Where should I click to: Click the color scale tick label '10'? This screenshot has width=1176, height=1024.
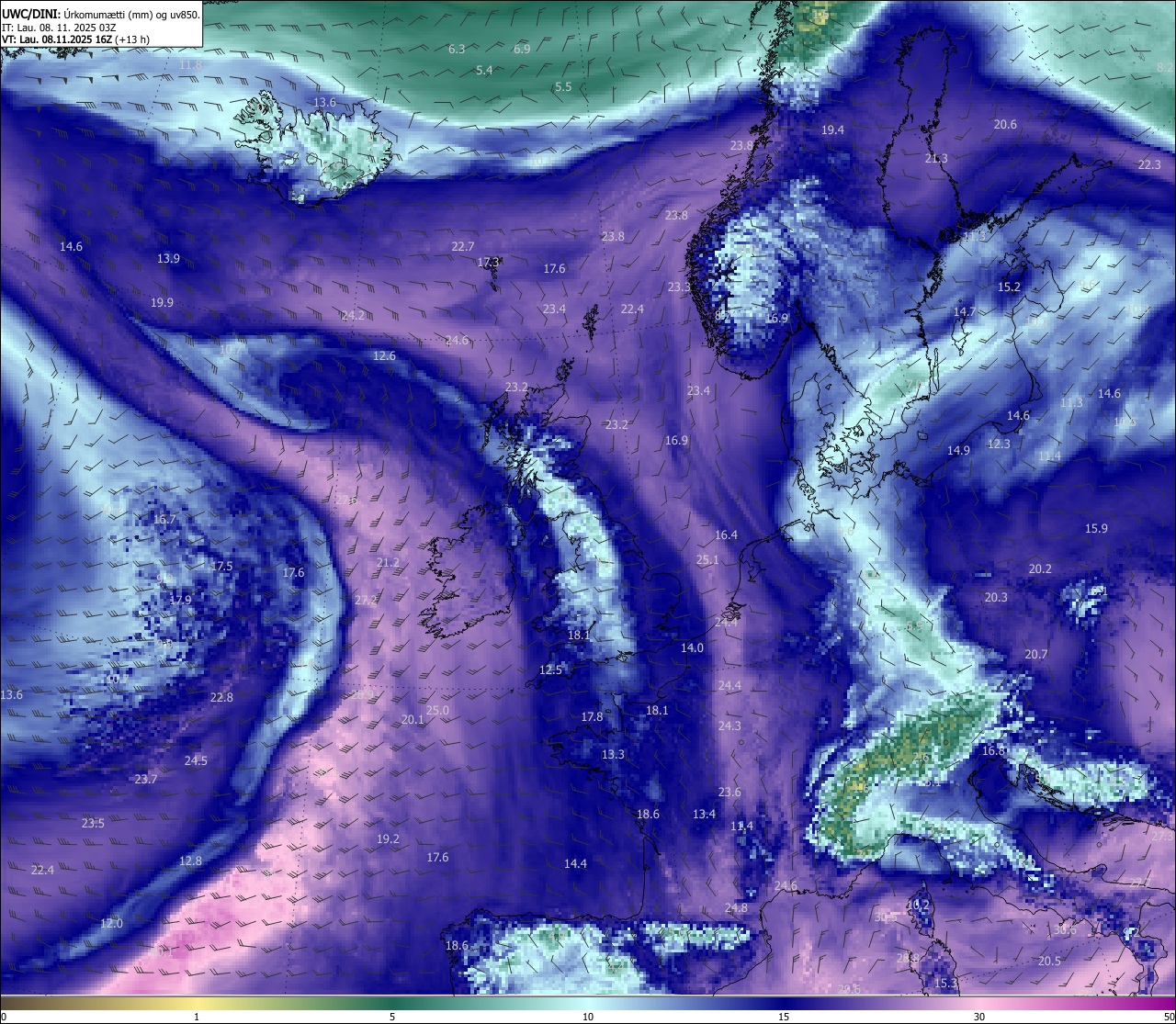588,1017
